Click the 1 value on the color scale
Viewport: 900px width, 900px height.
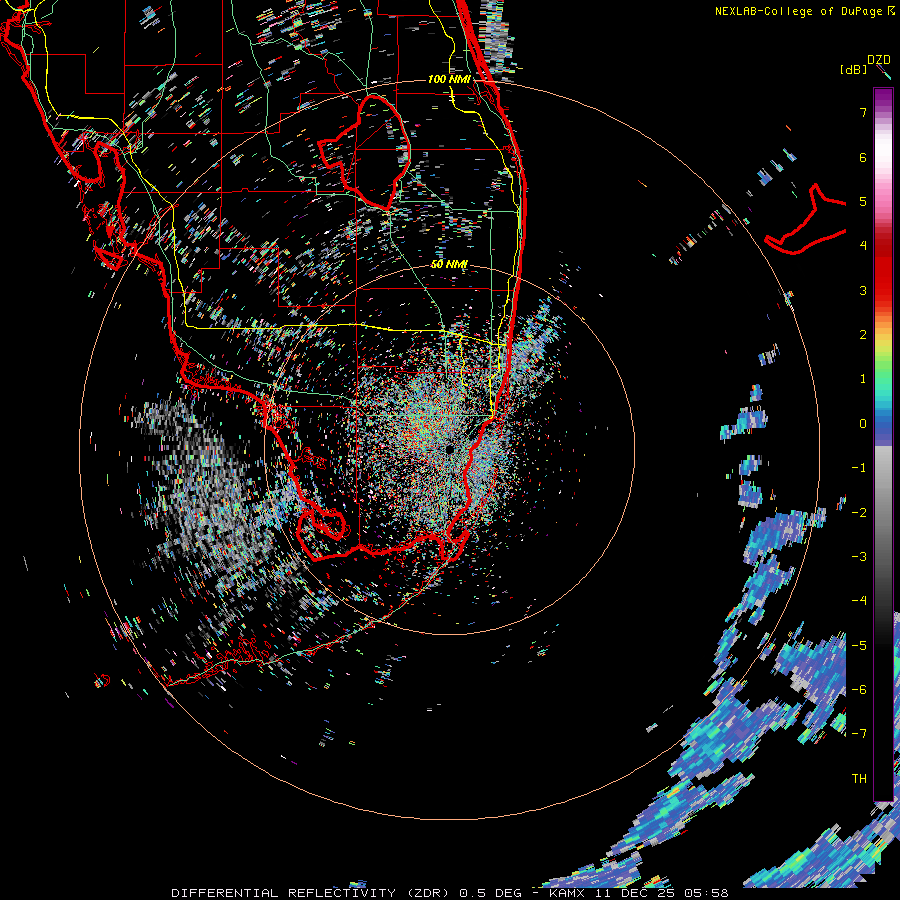click(863, 379)
